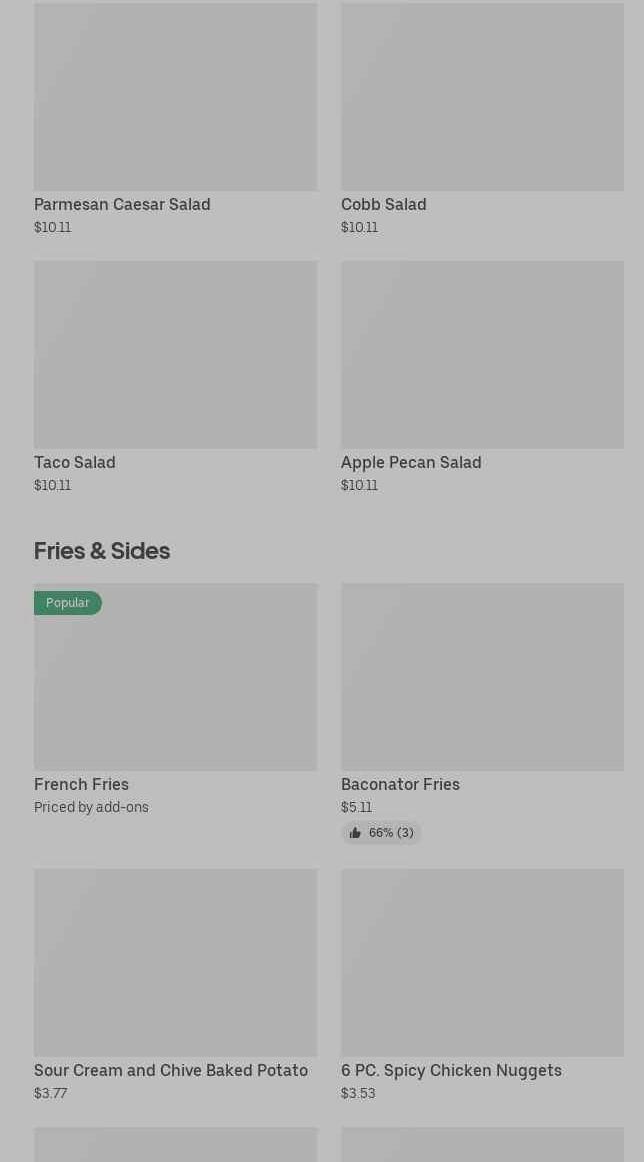Click the French Fries title
Viewport: 644px width, 1162px height.
click(81, 784)
